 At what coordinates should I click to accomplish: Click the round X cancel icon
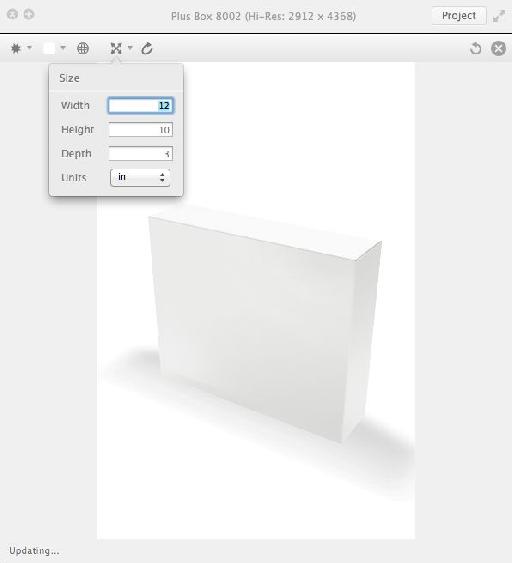498,48
